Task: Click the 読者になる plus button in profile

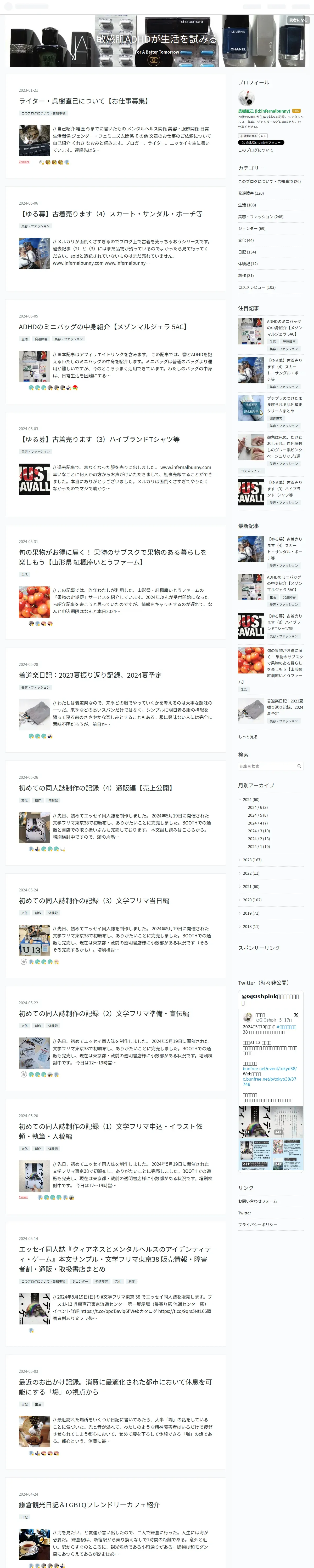Action: (248, 136)
